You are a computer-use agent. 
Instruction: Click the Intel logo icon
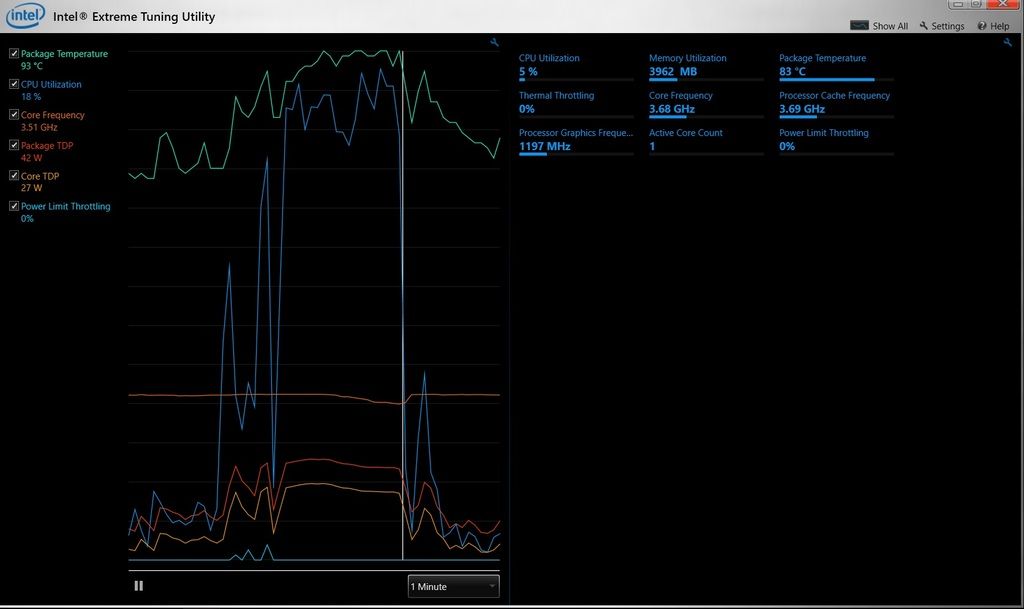point(25,16)
